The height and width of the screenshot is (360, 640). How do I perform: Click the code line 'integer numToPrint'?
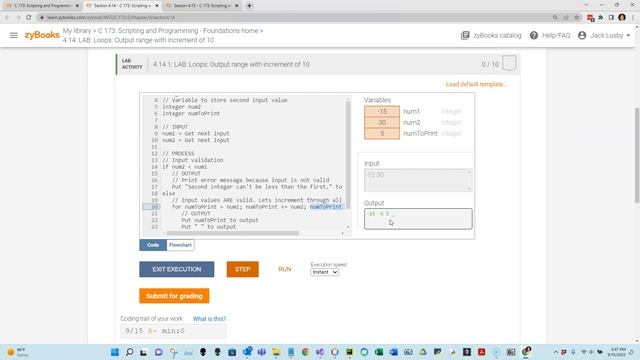[x=191, y=113]
